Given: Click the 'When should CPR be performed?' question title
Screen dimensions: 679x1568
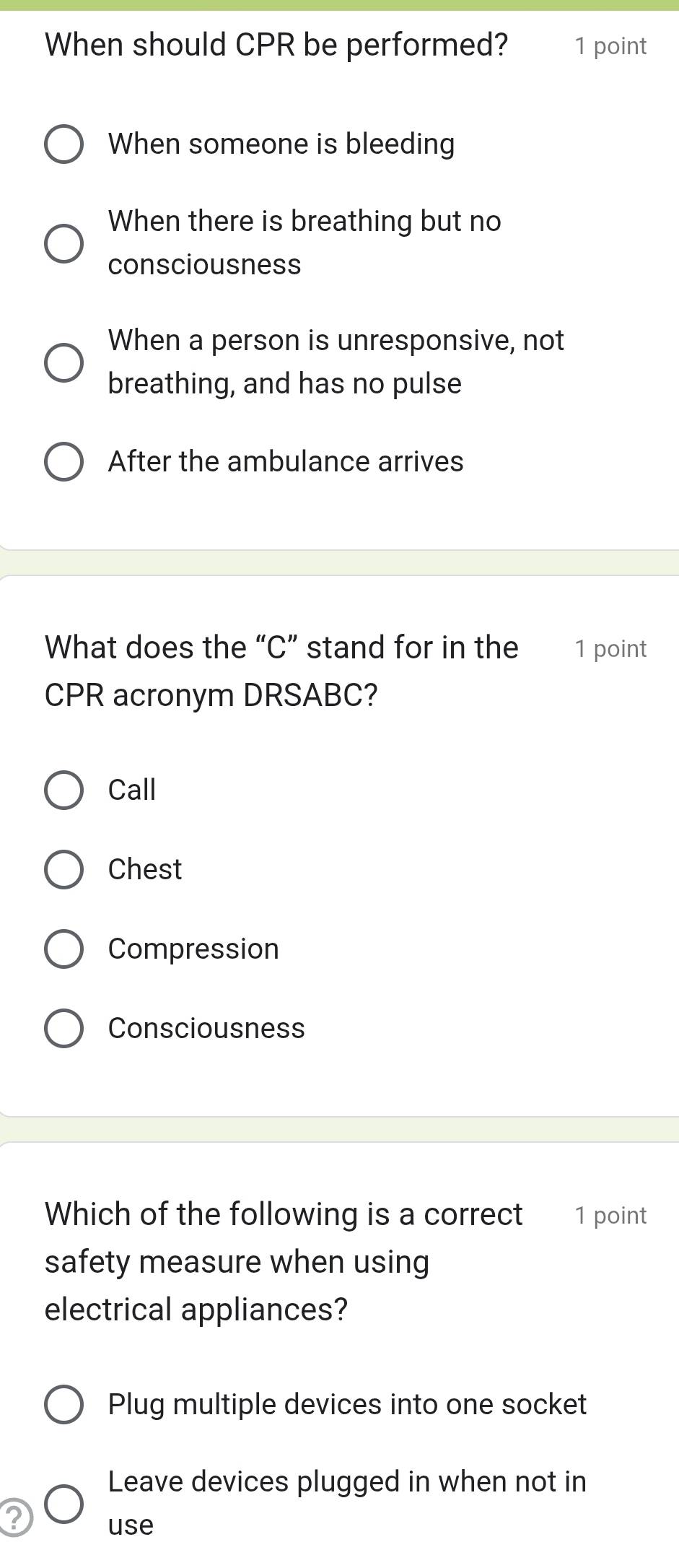Looking at the screenshot, I should click(276, 45).
